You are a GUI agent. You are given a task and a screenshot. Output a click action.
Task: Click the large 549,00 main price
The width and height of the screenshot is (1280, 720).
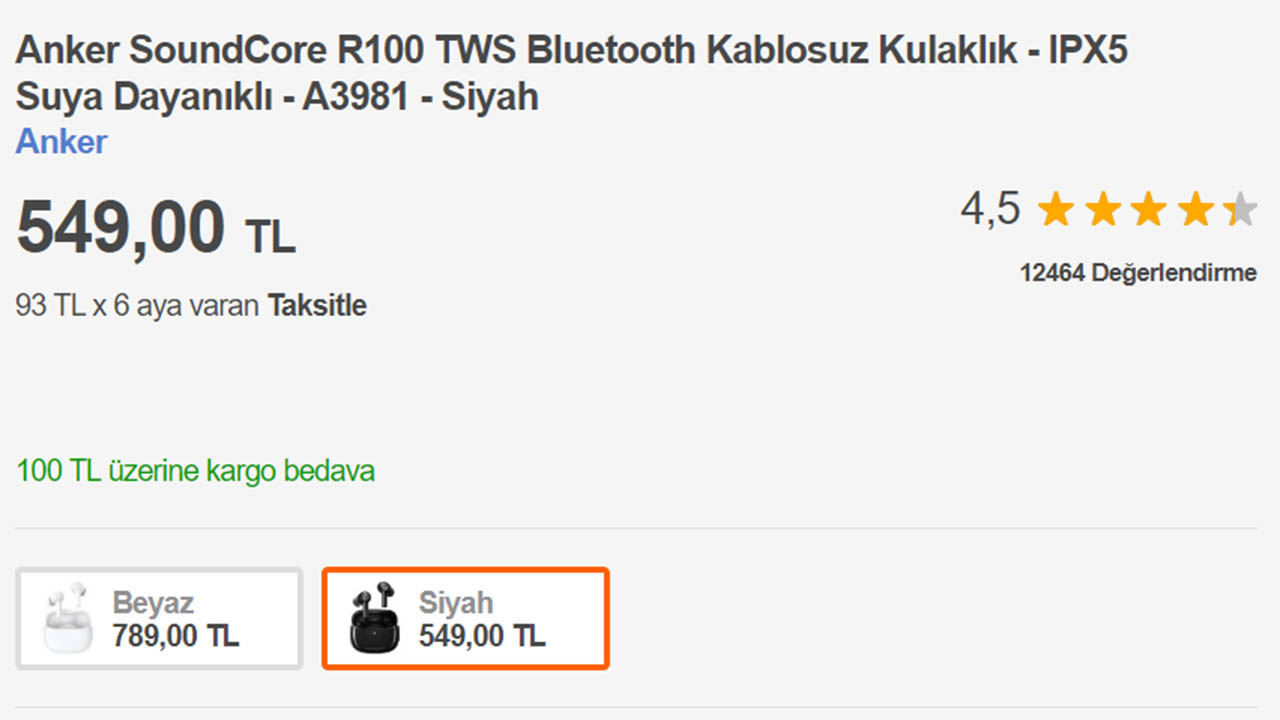pos(121,229)
